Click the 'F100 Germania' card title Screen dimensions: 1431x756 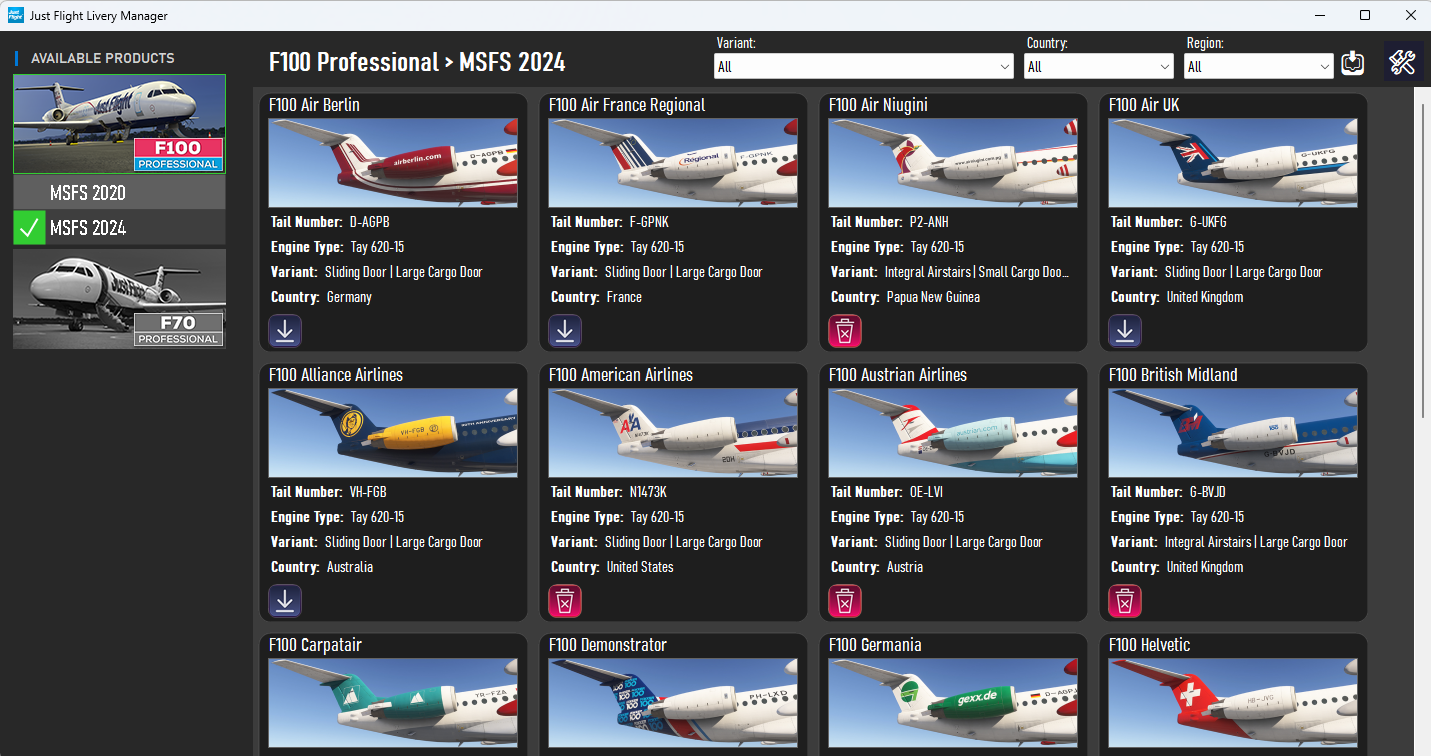click(x=875, y=645)
